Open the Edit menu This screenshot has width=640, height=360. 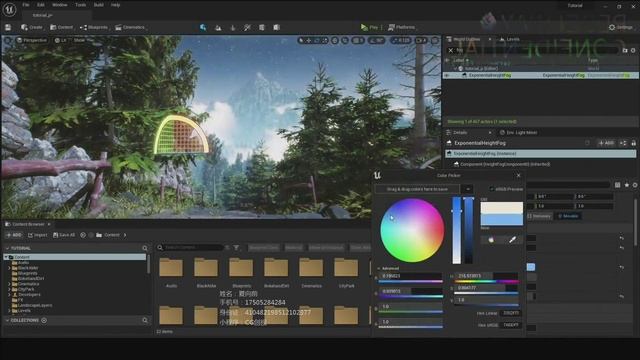point(41,5)
